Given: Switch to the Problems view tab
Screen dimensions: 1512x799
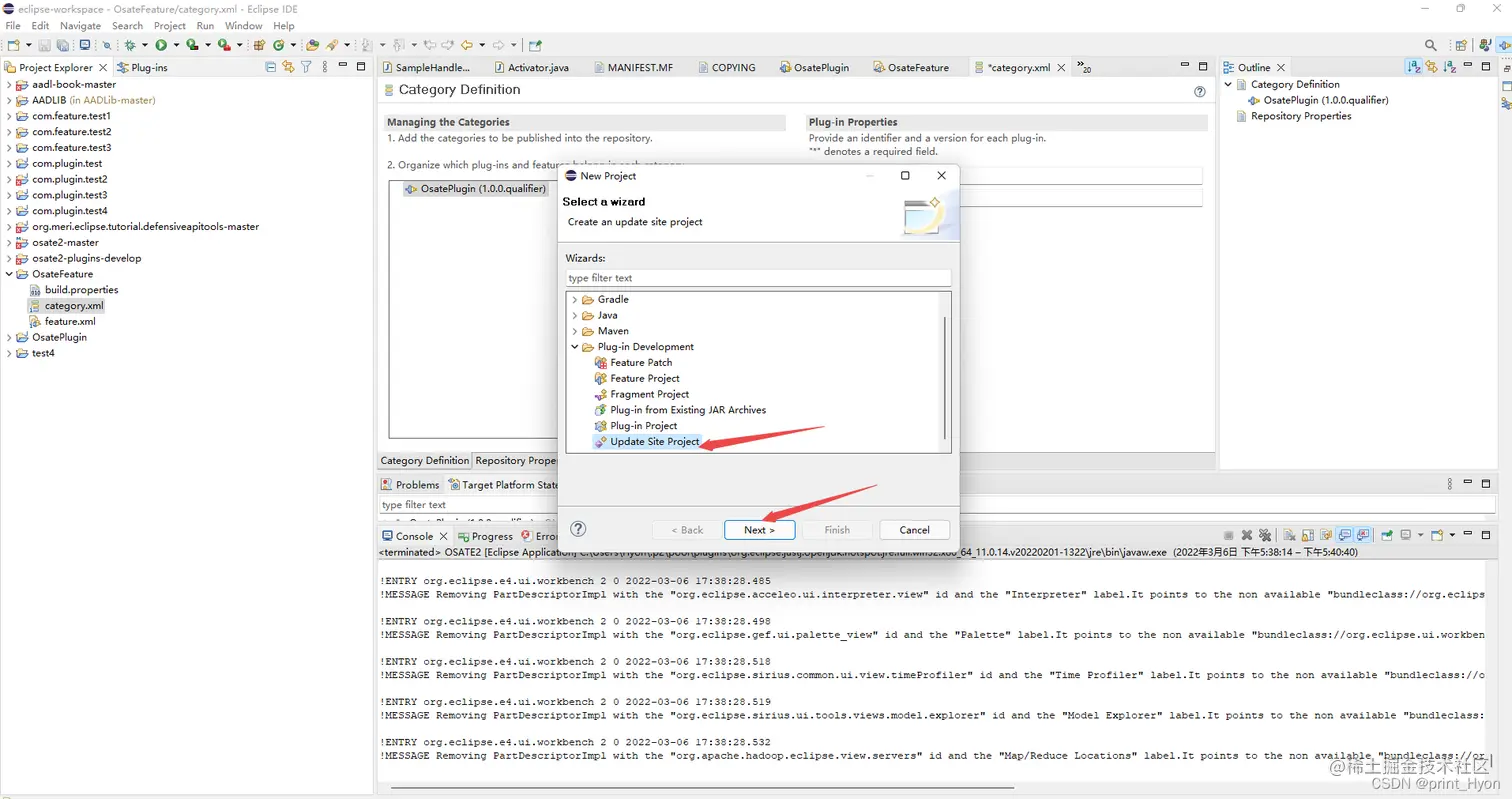Looking at the screenshot, I should tap(410, 484).
